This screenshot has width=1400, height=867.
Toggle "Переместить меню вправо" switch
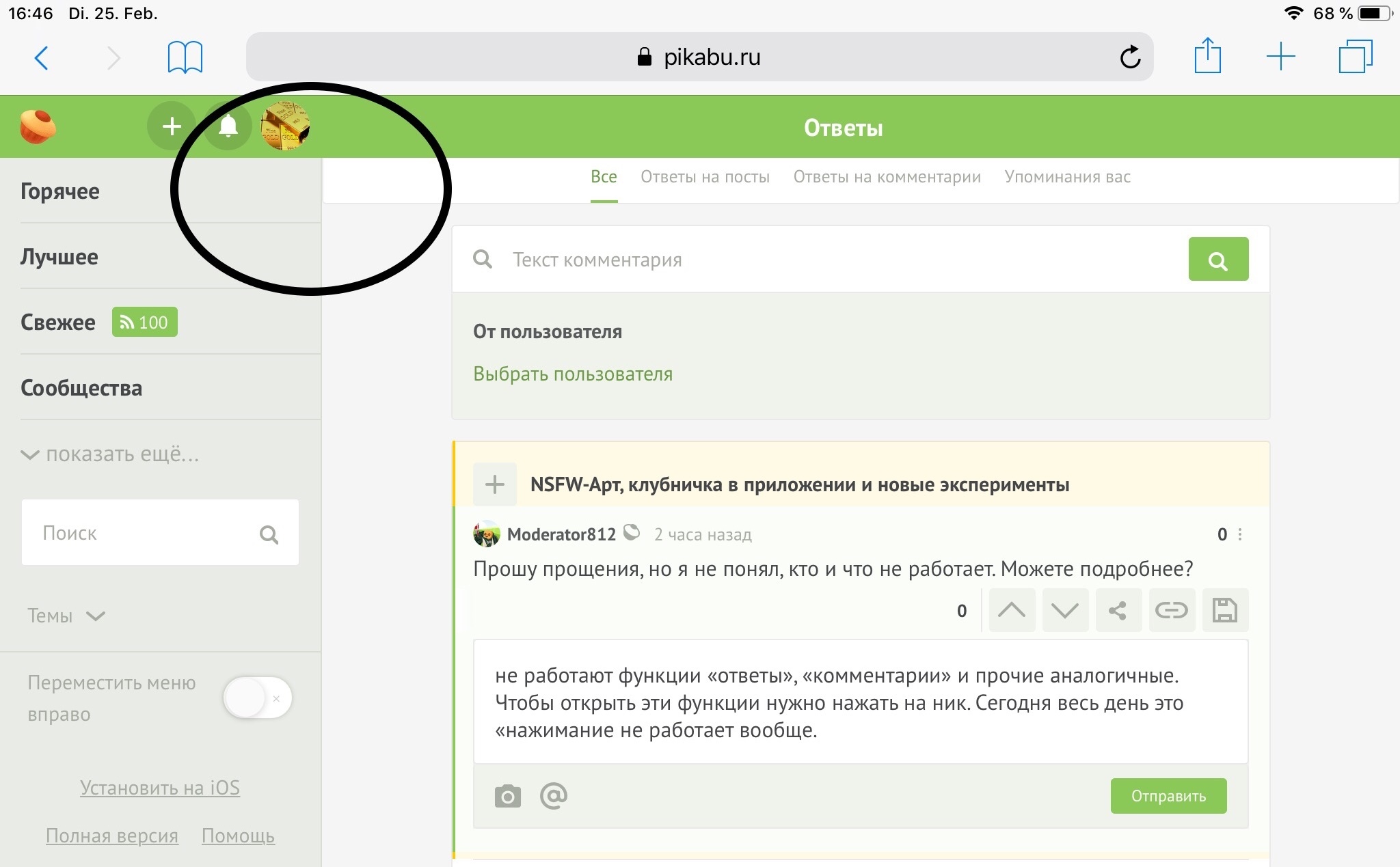[x=258, y=698]
